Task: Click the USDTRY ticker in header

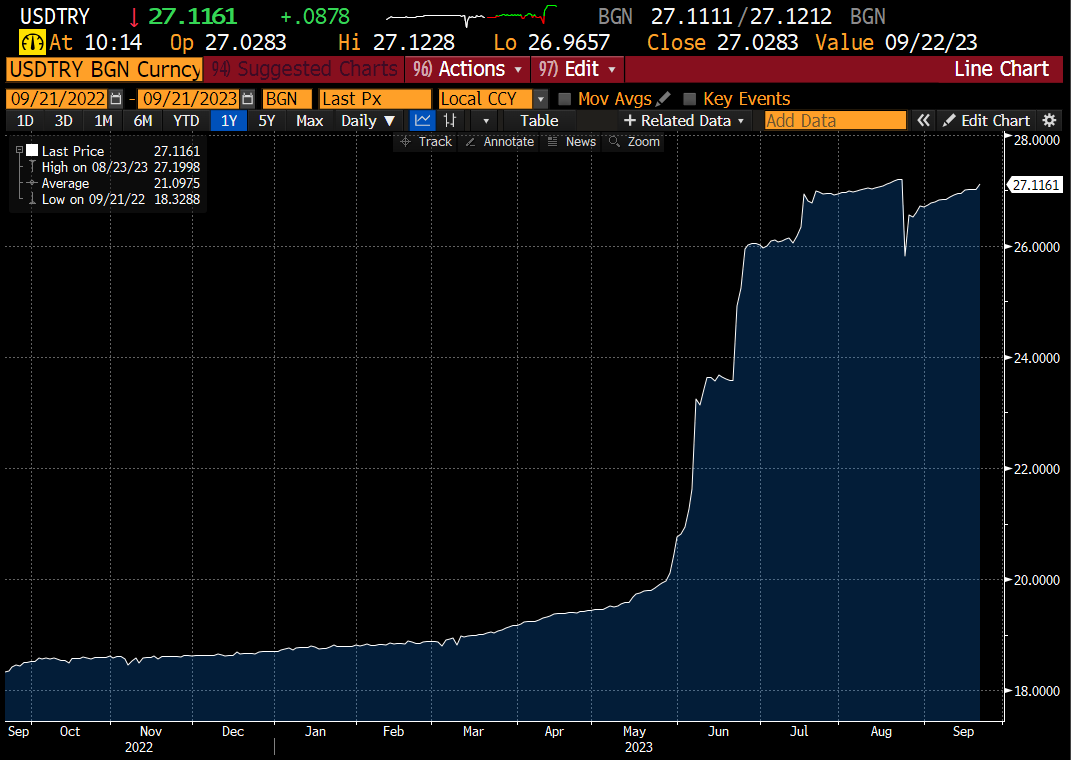Action: [x=55, y=16]
